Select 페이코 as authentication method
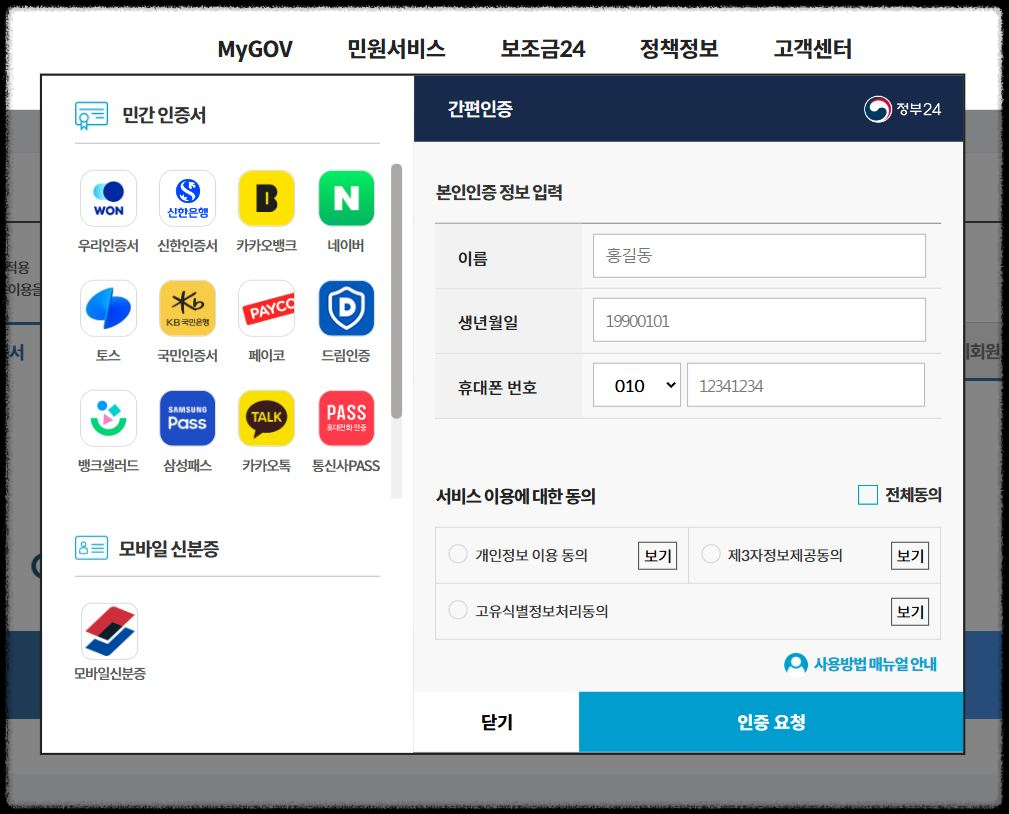Screen dimensions: 1009x814 [266, 308]
